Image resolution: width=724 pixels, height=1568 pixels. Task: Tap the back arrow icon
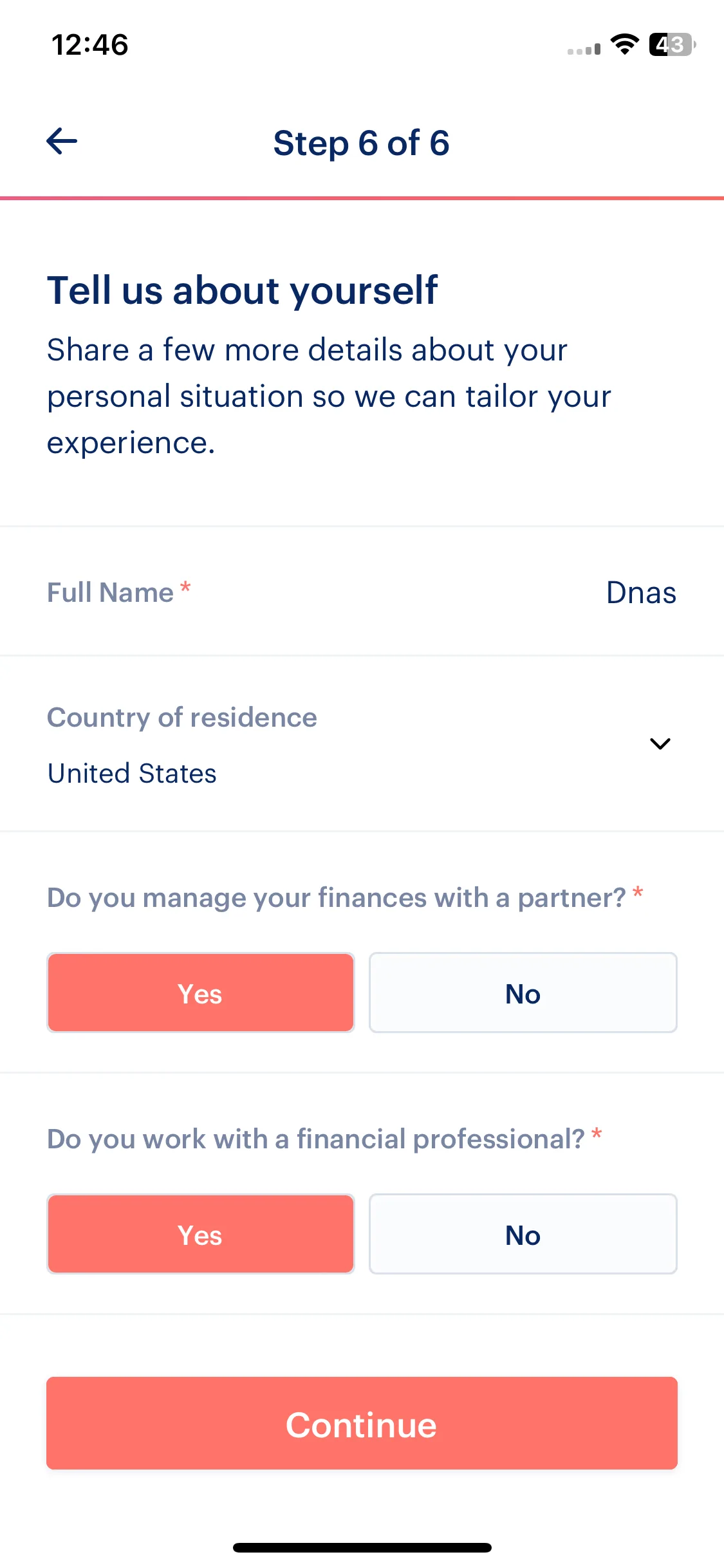pos(62,141)
